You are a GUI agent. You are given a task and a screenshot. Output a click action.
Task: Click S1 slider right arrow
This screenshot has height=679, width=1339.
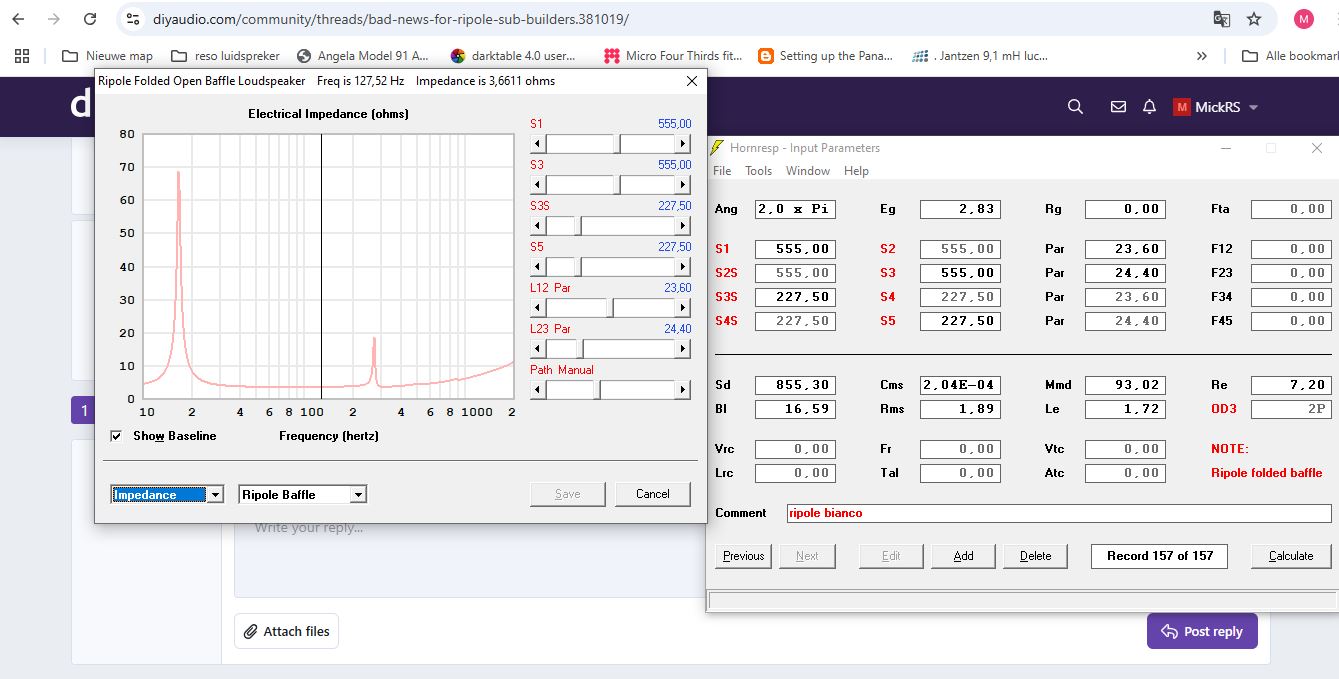coord(683,144)
